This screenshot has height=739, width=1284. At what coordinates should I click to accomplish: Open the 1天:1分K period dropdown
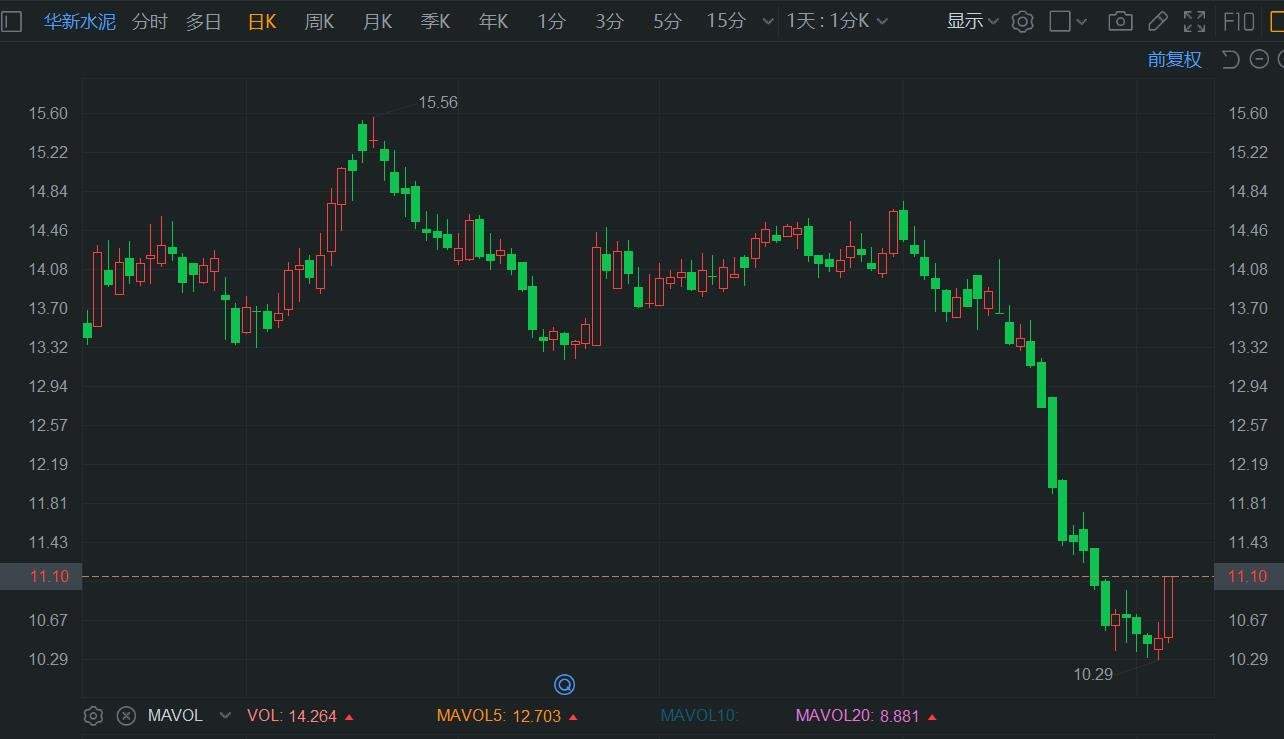[837, 21]
